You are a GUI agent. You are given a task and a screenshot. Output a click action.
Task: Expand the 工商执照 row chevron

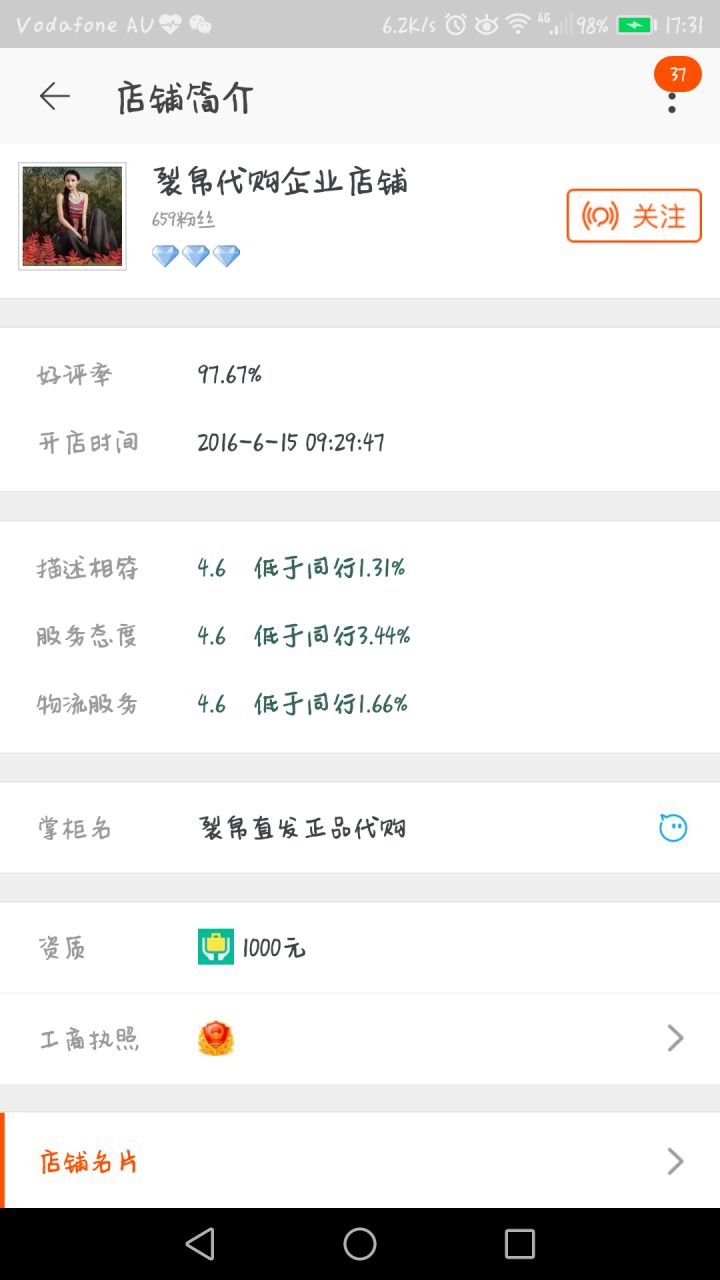click(676, 1039)
